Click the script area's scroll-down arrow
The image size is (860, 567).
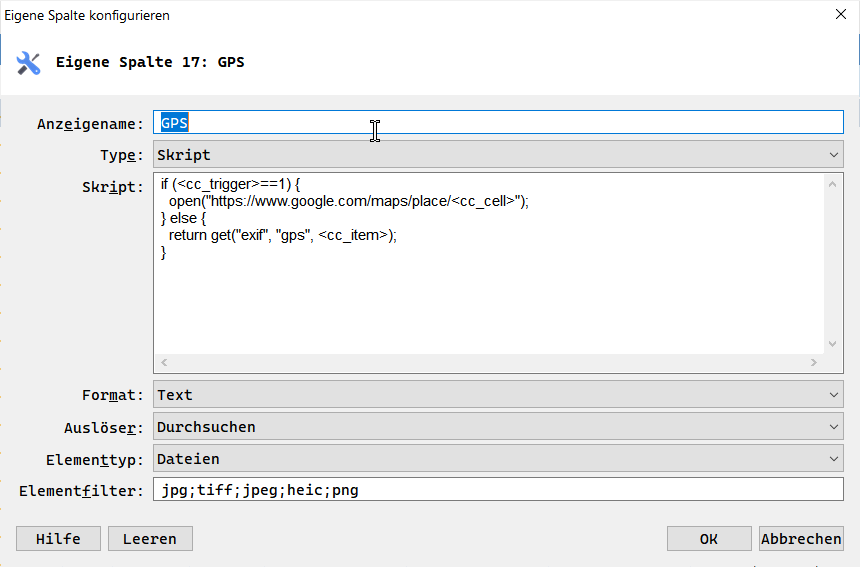coord(833,343)
